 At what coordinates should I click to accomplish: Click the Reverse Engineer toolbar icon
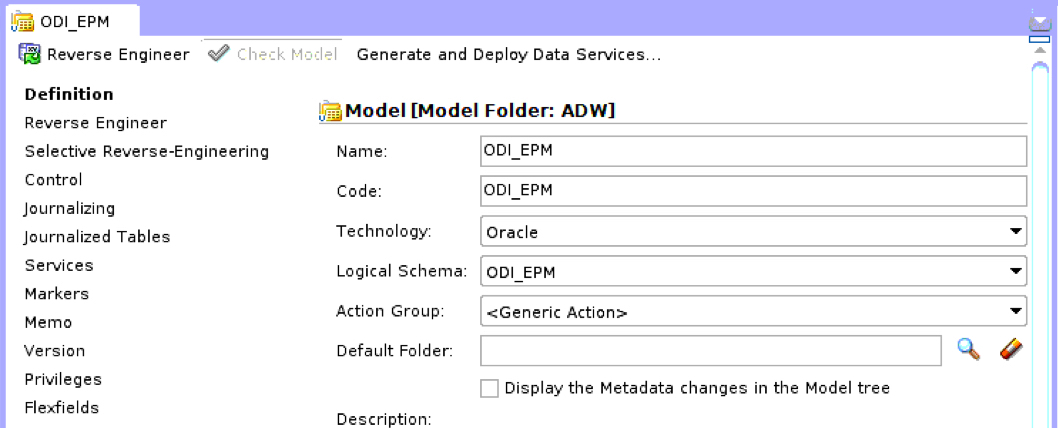(29, 54)
